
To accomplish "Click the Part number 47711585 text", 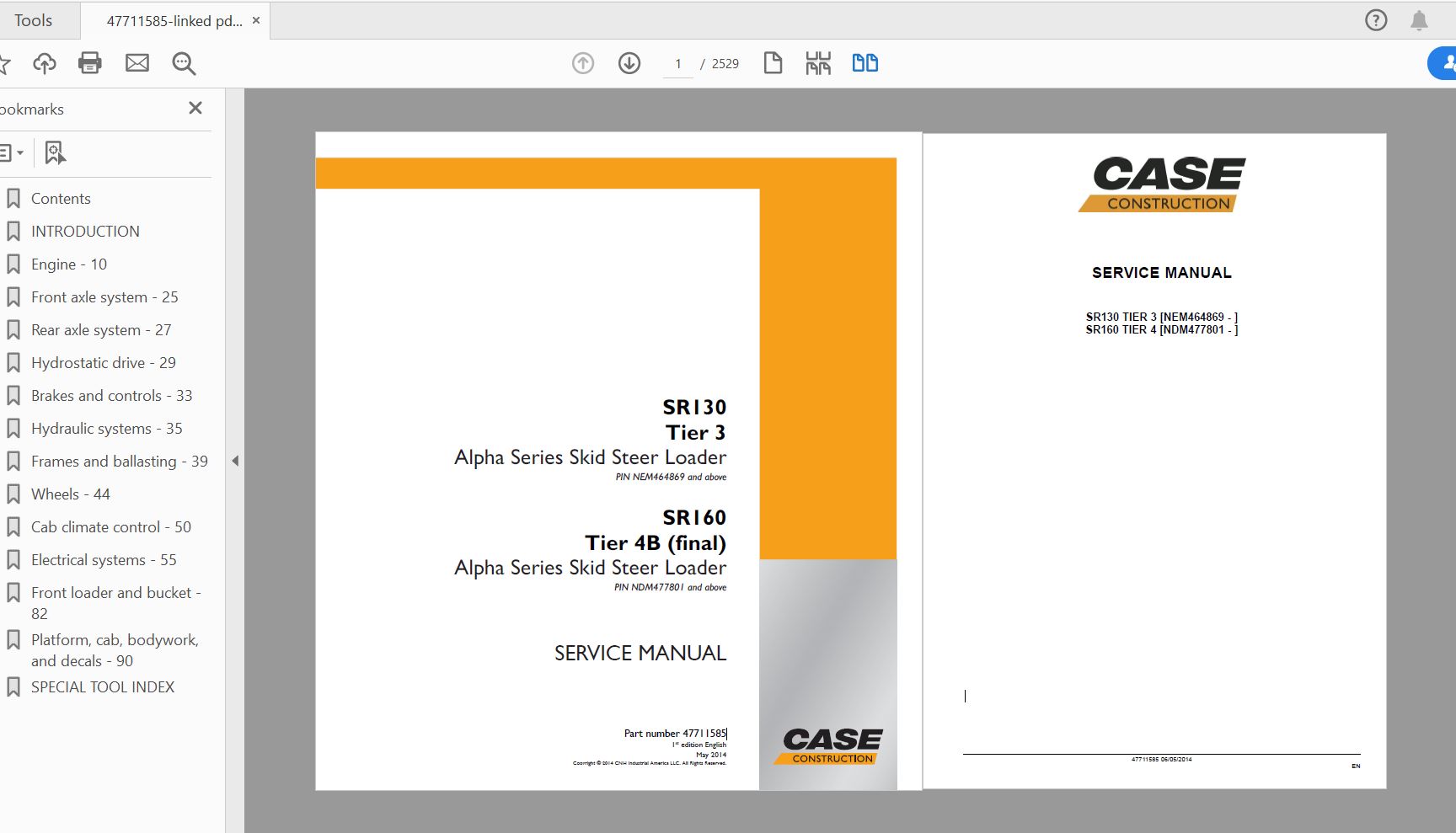I will [675, 734].
